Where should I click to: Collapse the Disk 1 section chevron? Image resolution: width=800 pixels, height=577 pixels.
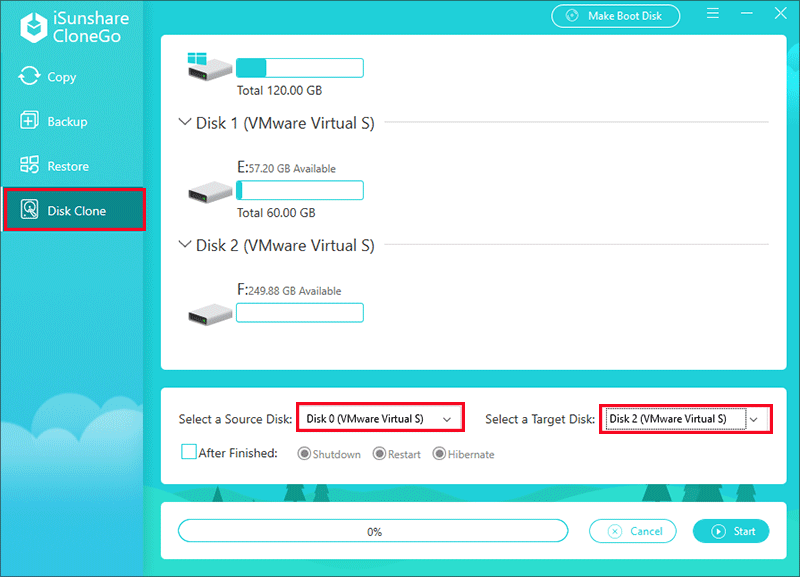[x=184, y=122]
